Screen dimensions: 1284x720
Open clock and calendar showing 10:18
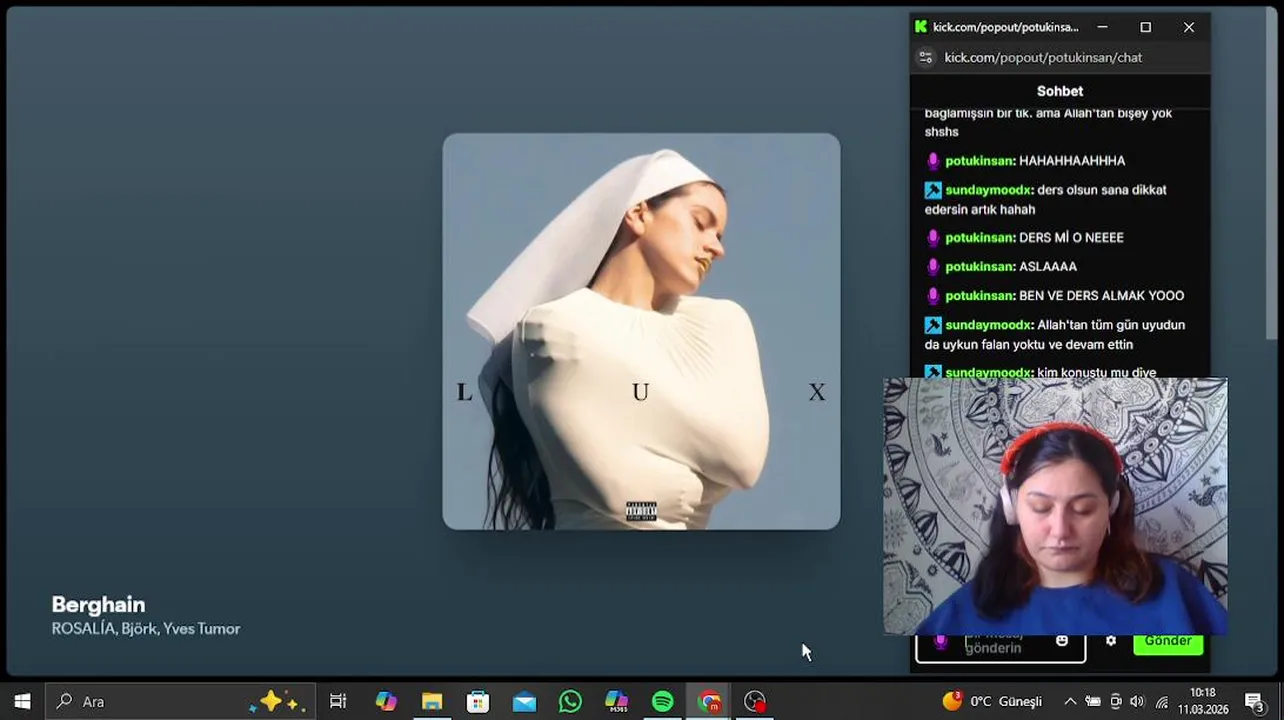coord(1203,702)
